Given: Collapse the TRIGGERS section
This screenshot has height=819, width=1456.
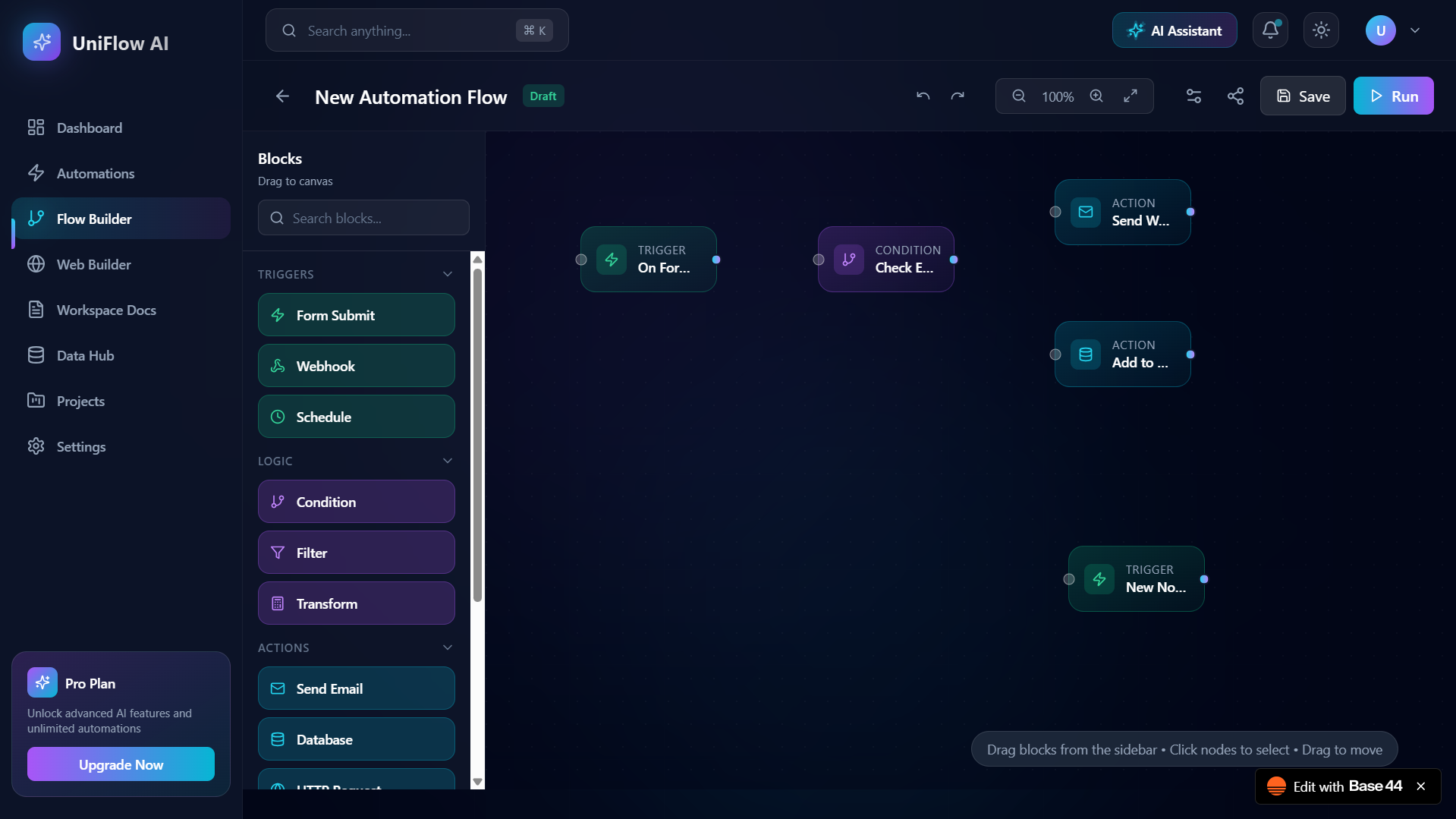Looking at the screenshot, I should tap(447, 273).
